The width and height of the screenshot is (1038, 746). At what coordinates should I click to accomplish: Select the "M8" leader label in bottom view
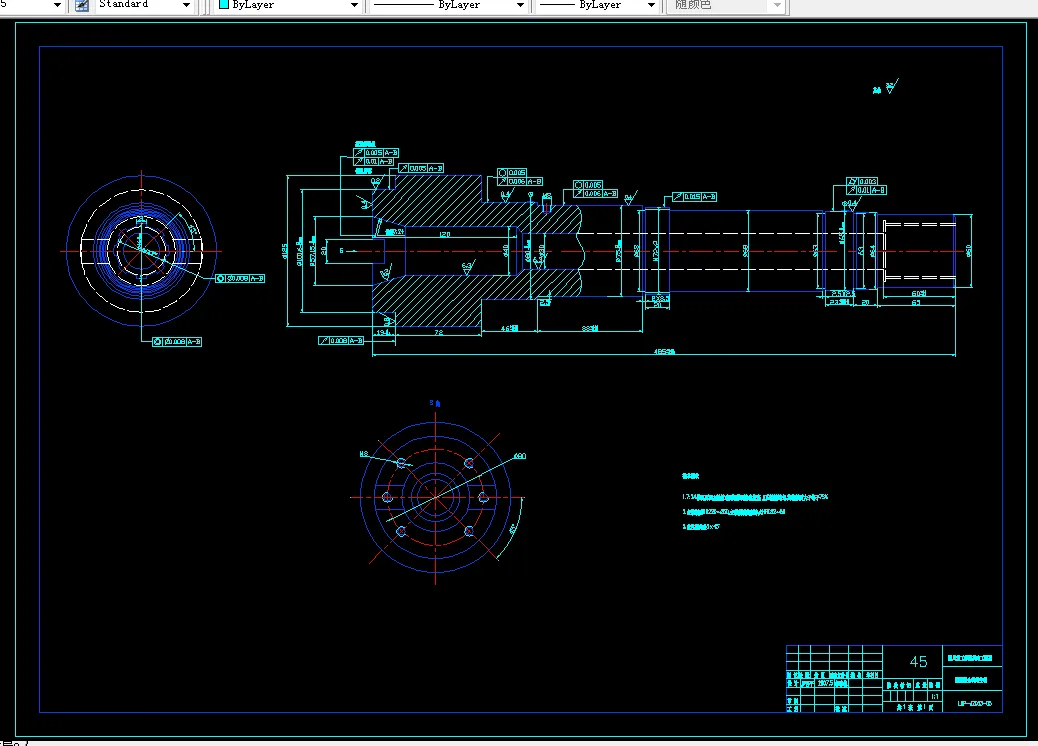click(363, 454)
